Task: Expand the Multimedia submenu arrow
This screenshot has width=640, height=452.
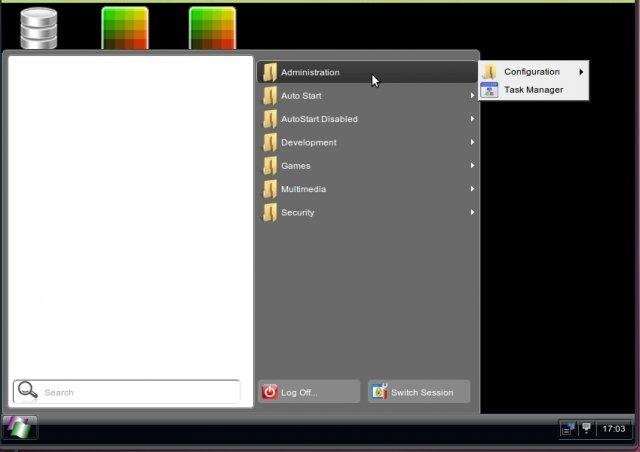Action: tap(472, 189)
